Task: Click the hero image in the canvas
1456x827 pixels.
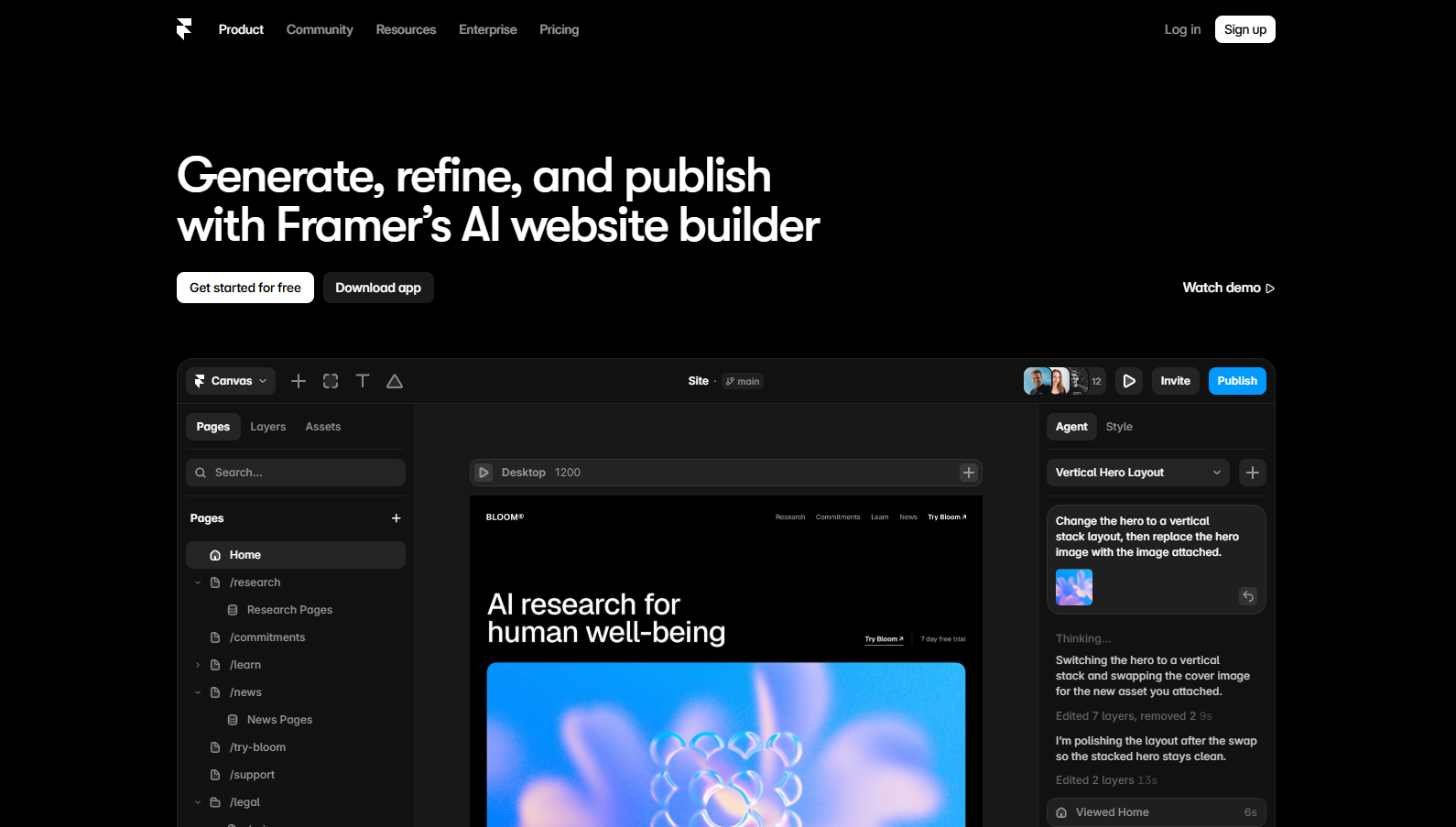Action: tap(726, 745)
